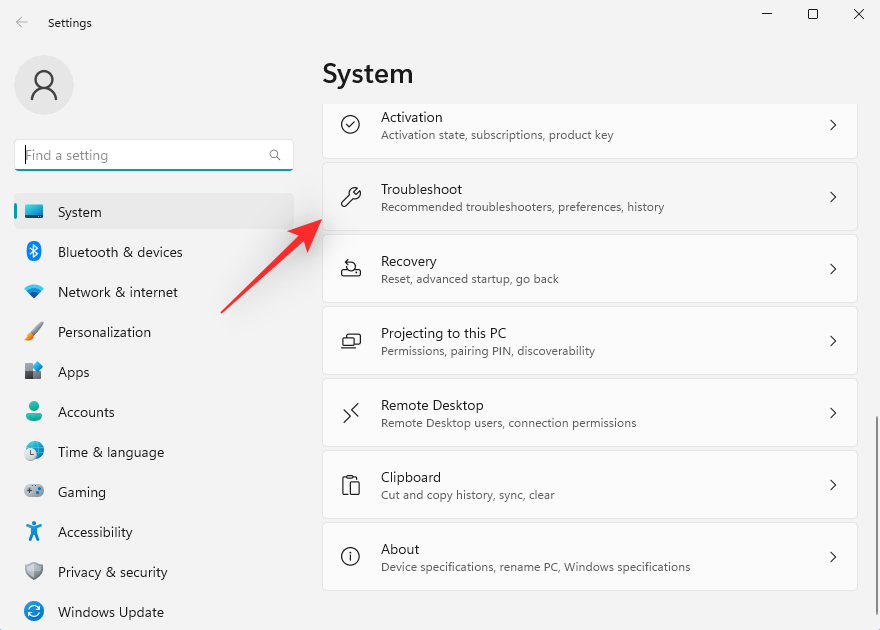Screen dimensions: 880x630
Task: Click the search magnifier icon
Action: 275,155
